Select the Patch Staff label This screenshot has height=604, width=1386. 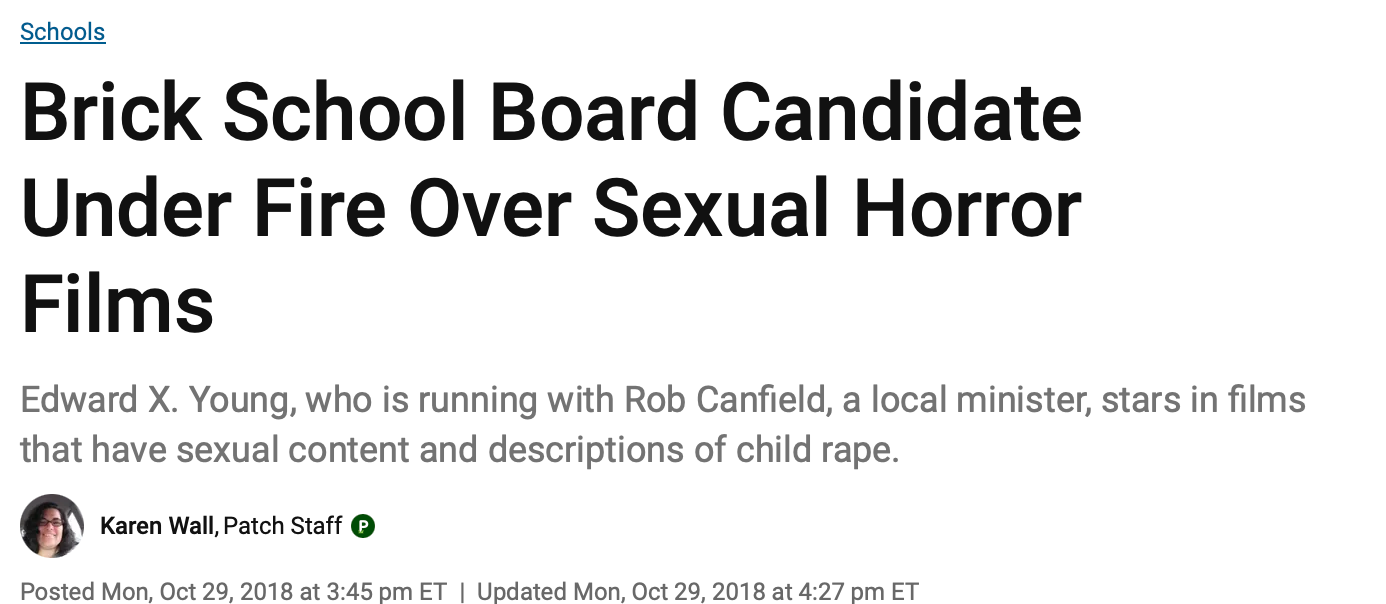point(283,526)
